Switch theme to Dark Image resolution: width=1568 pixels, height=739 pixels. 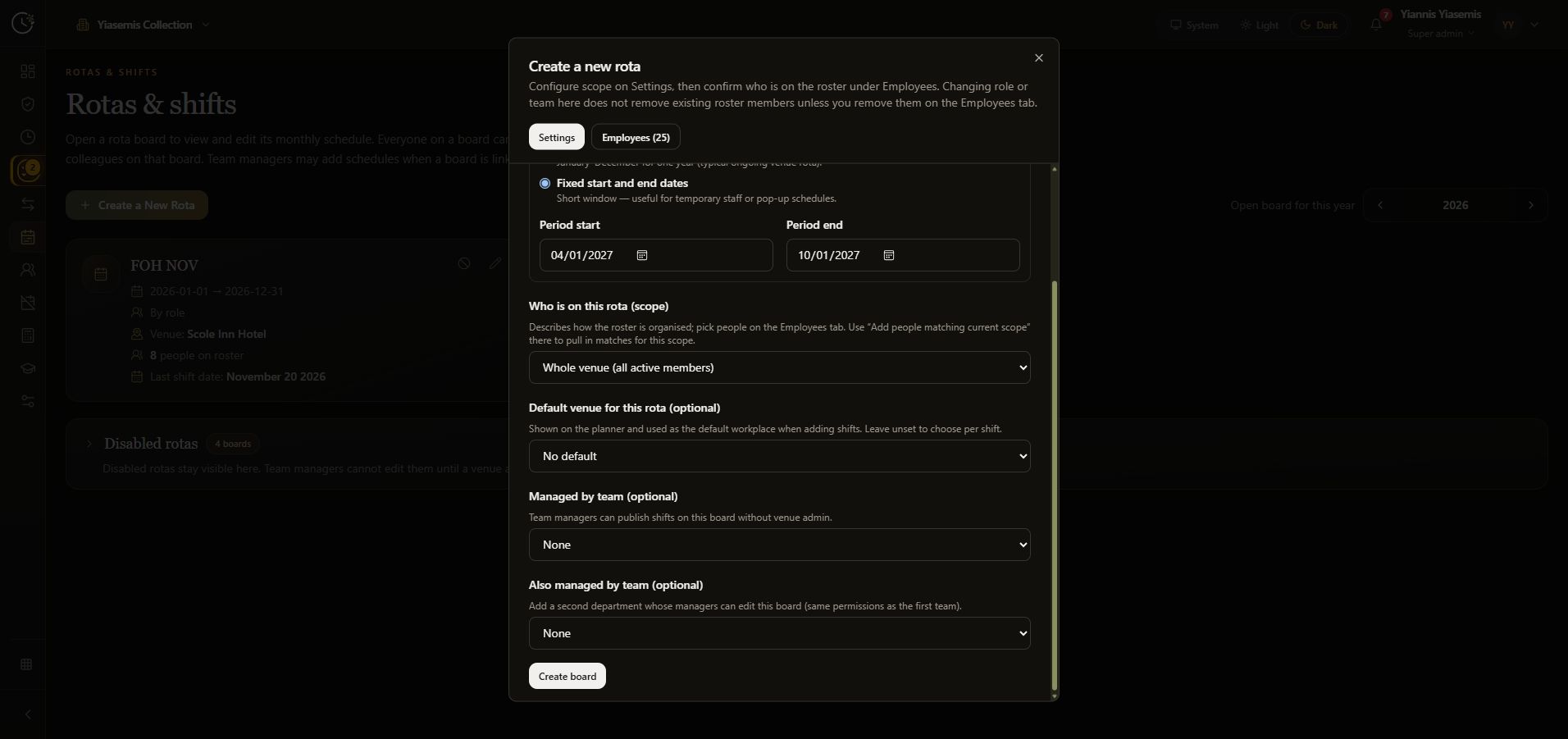tap(1319, 25)
